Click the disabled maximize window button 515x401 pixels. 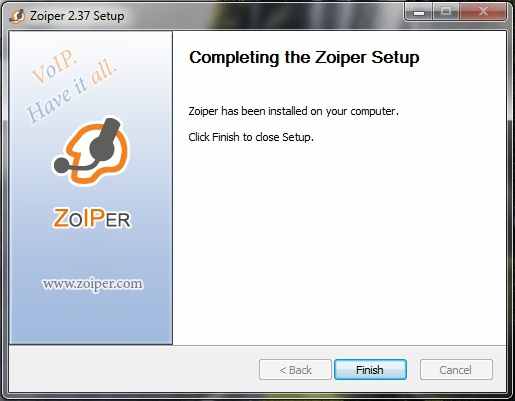pyautogui.click(x=446, y=12)
